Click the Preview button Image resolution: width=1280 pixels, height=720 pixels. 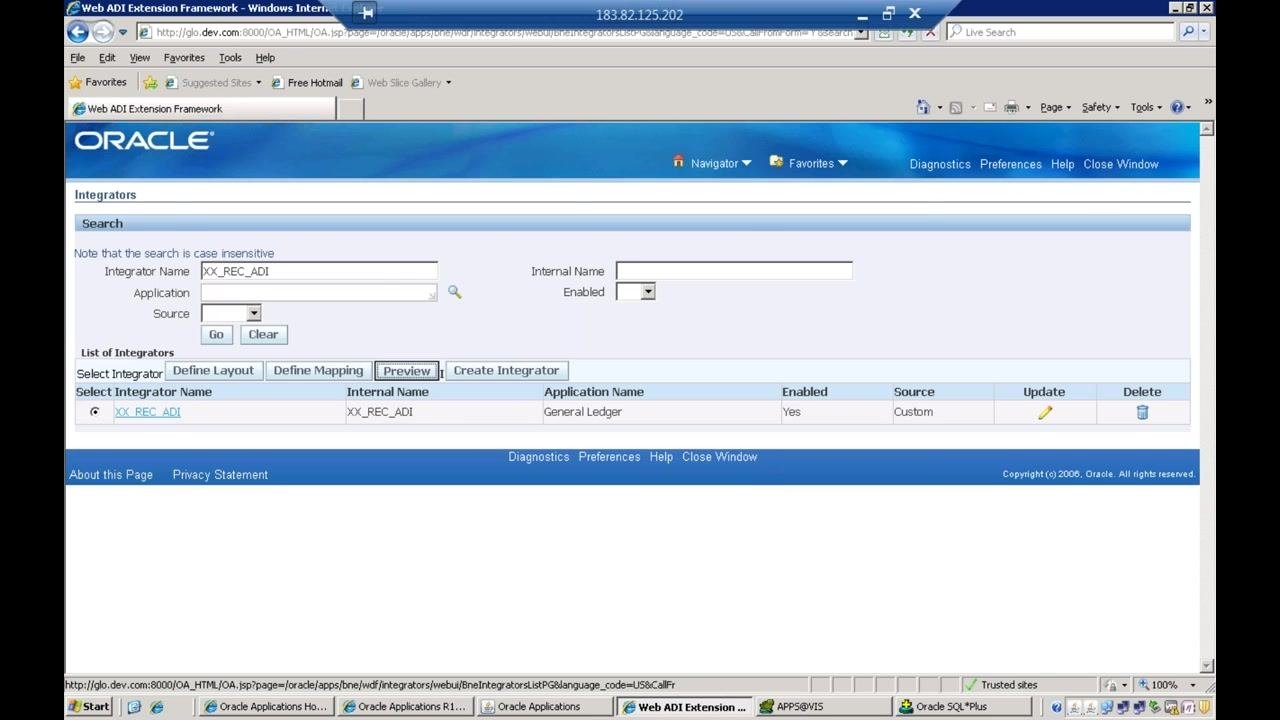pyautogui.click(x=406, y=371)
